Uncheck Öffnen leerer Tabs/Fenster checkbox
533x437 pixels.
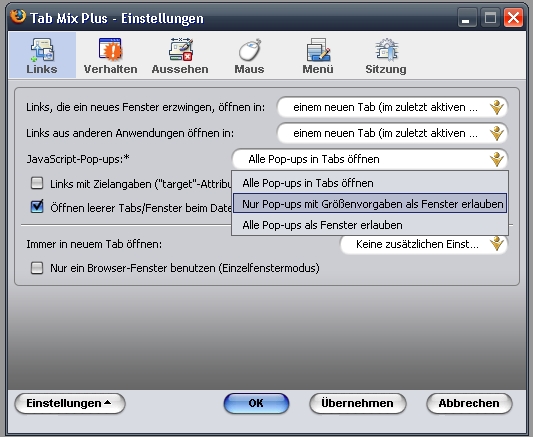pyautogui.click(x=37, y=207)
